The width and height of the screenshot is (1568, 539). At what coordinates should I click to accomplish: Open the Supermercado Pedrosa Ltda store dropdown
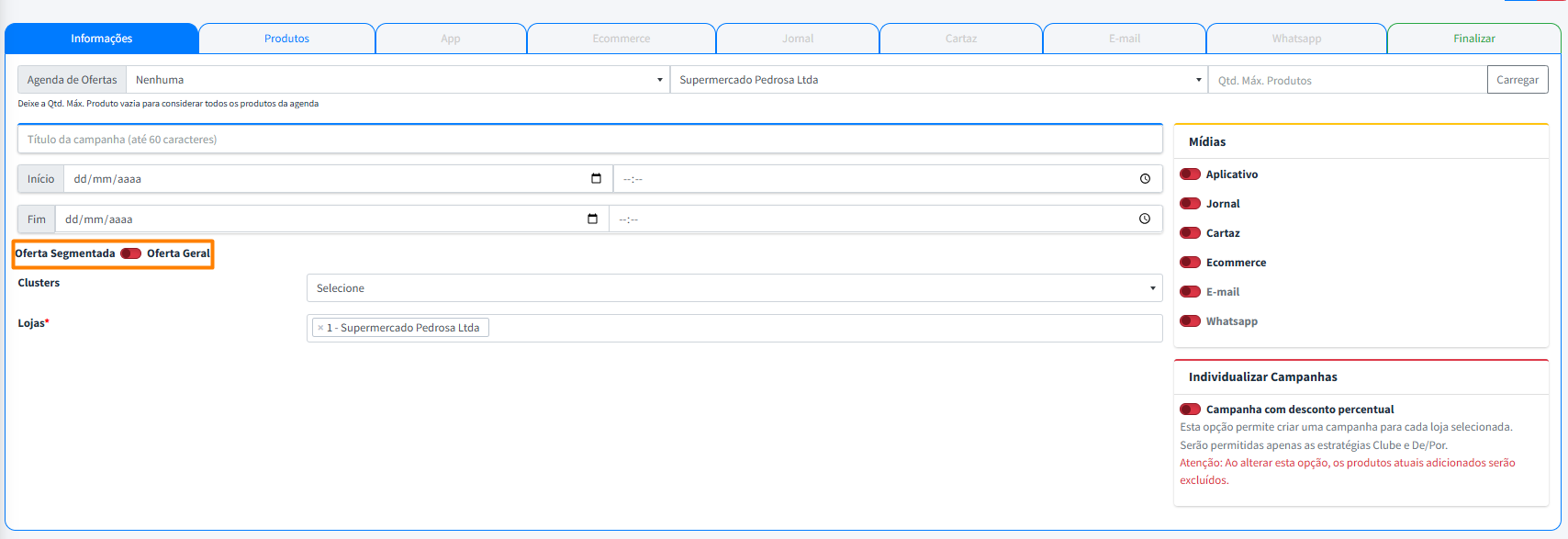[938, 80]
